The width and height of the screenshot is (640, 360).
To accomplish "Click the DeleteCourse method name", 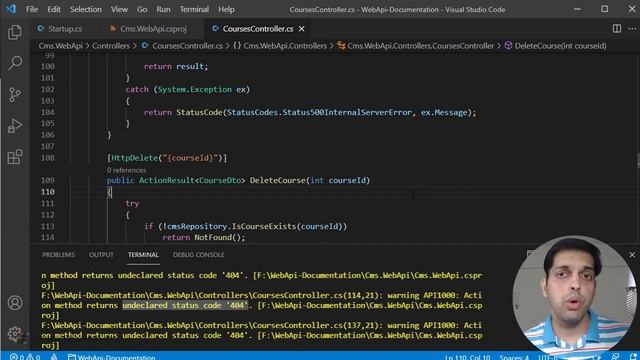I will click(278, 180).
